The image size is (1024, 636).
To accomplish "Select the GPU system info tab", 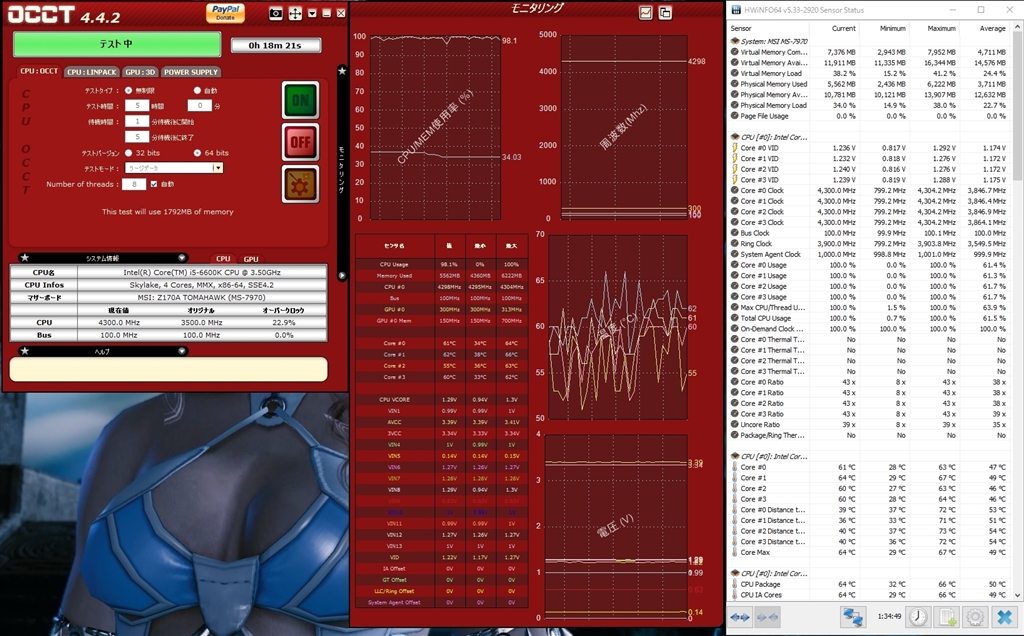I will 251,259.
